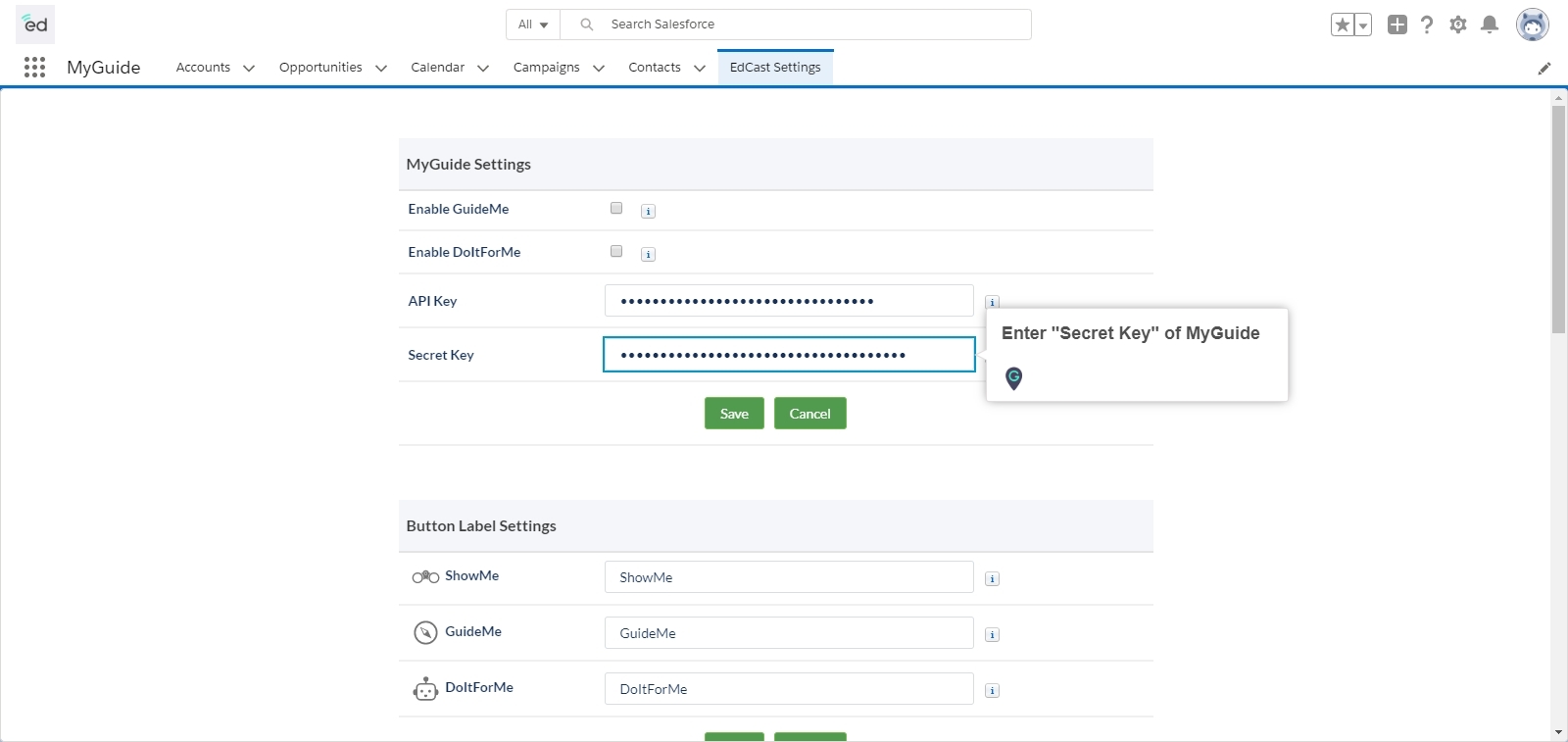
Task: Open the Contacts tab
Action: 655,68
